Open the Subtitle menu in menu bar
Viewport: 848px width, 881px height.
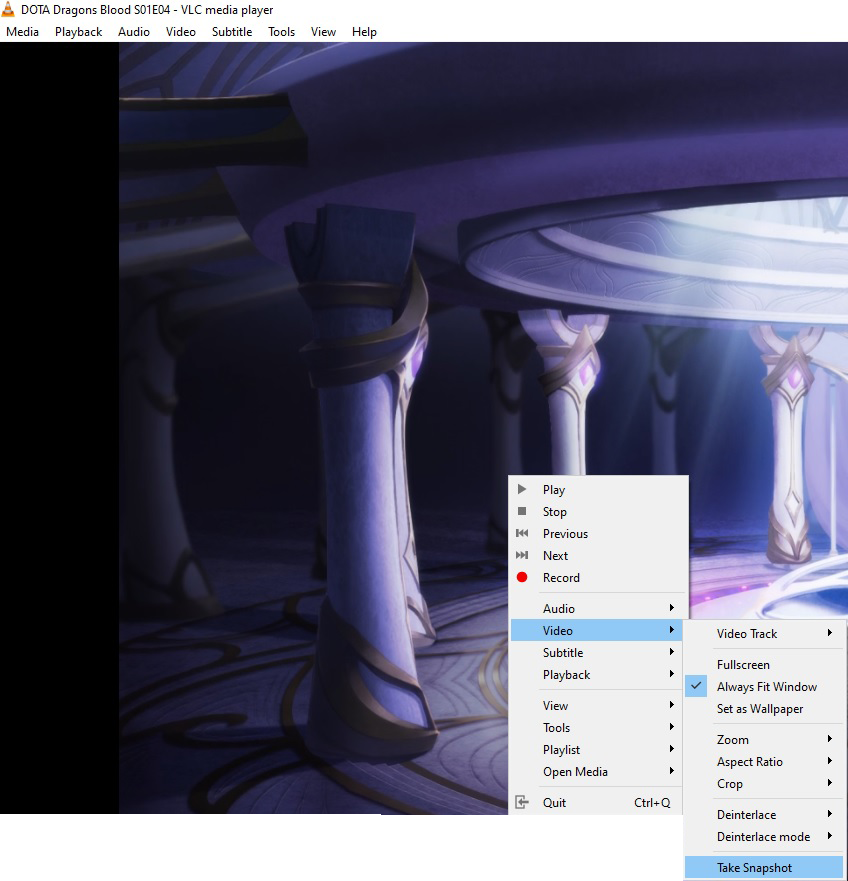[232, 32]
